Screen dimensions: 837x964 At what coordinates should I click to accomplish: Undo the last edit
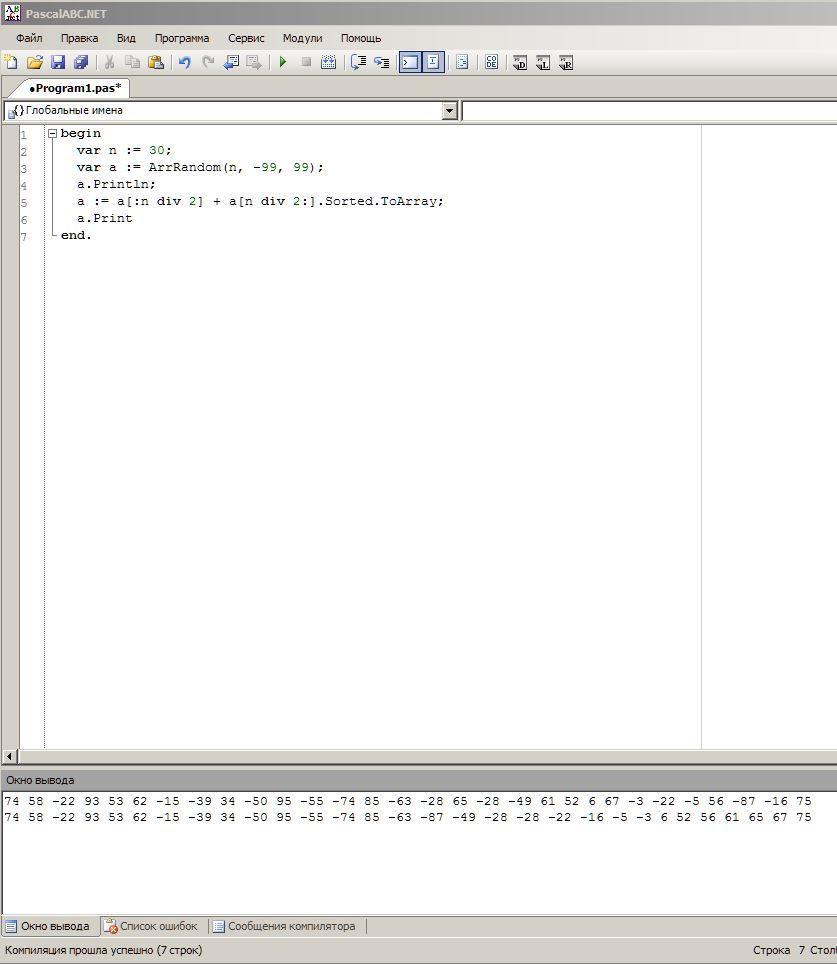click(x=184, y=62)
